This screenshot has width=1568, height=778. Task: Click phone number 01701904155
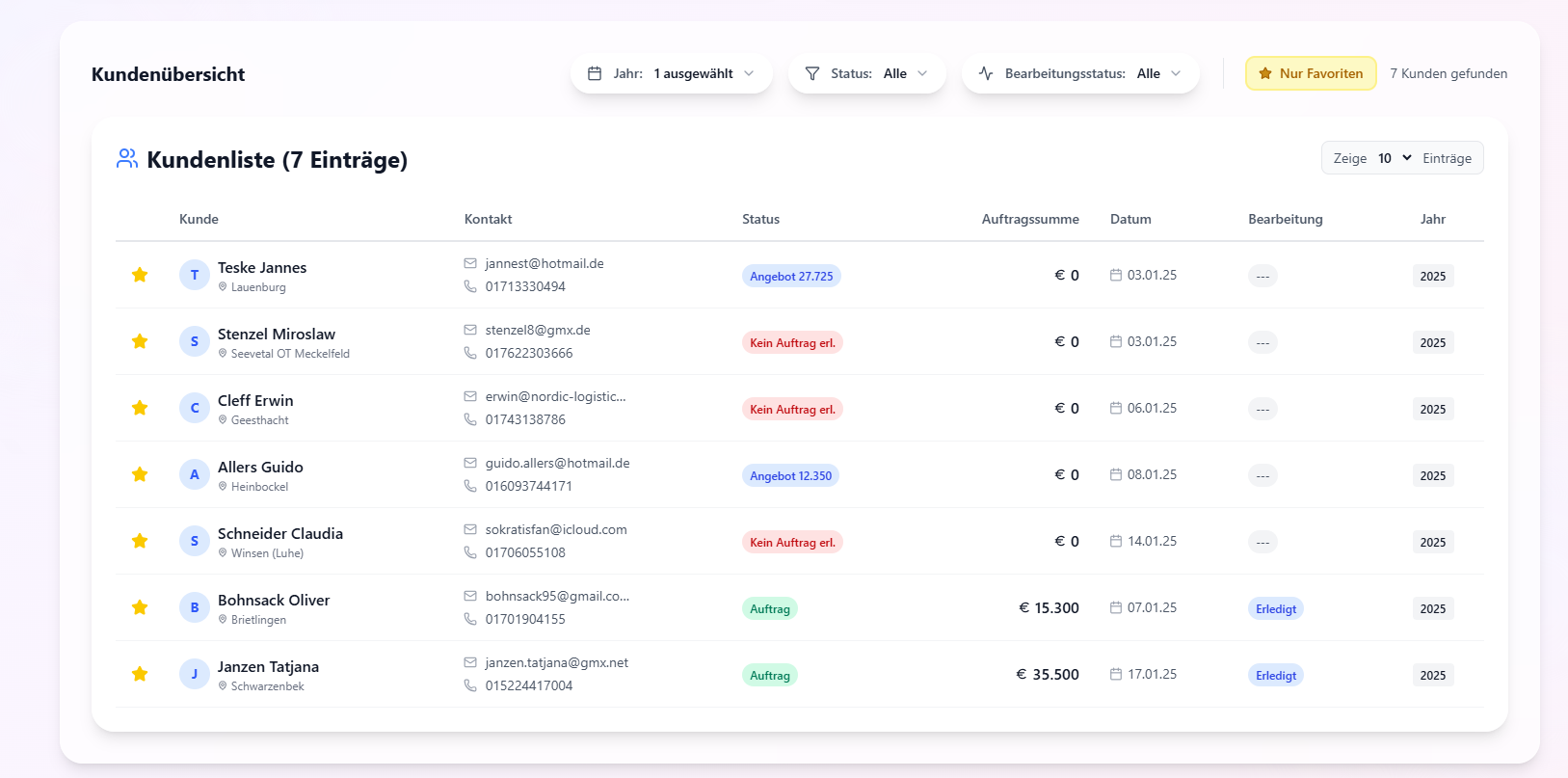[x=525, y=619]
